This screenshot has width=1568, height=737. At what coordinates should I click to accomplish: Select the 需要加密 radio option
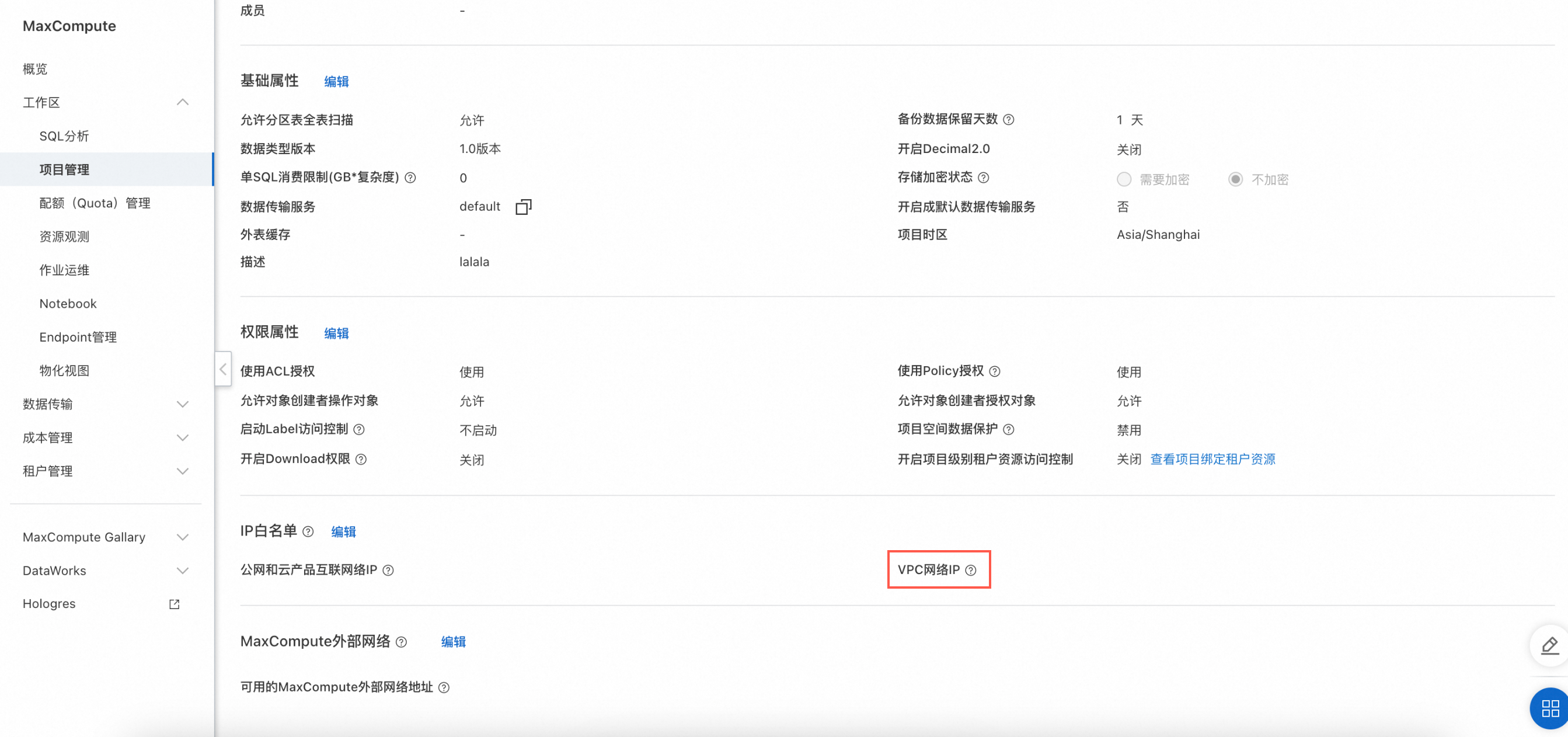[1124, 180]
